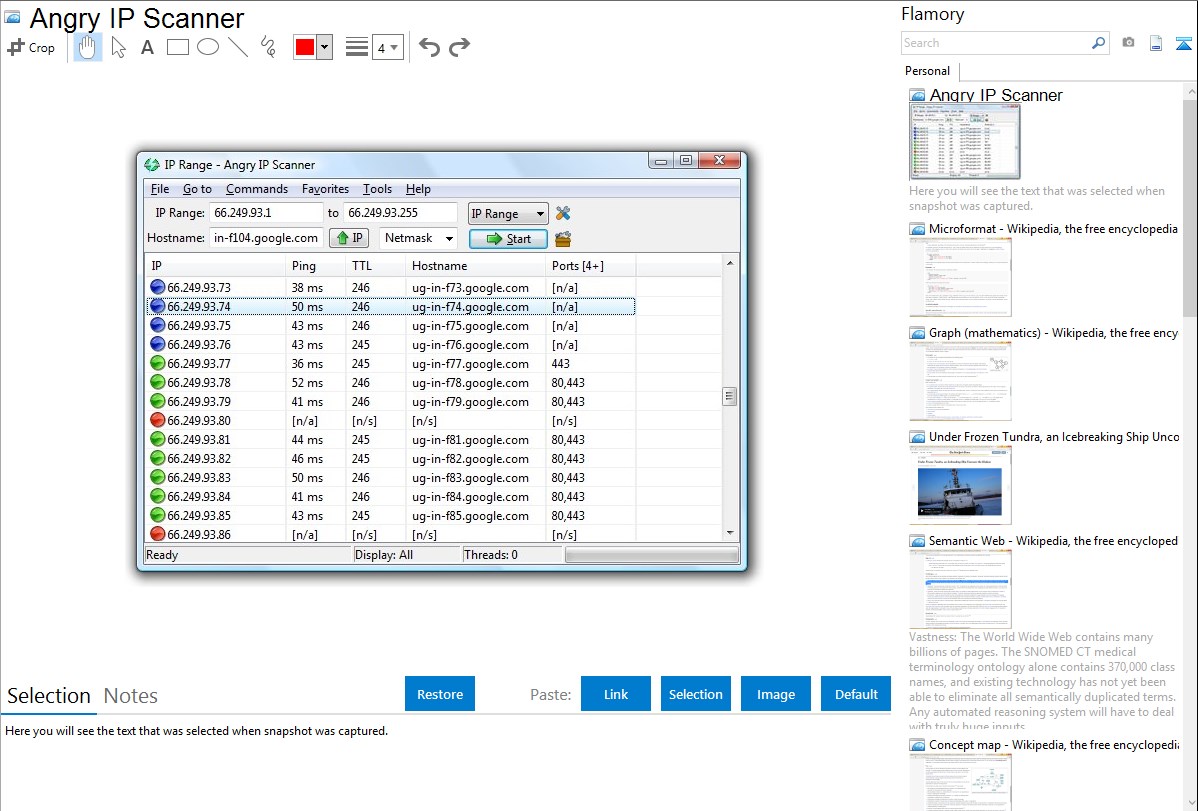The image size is (1198, 811).
Task: Click the magnifier search icon
Action: [x=1099, y=43]
